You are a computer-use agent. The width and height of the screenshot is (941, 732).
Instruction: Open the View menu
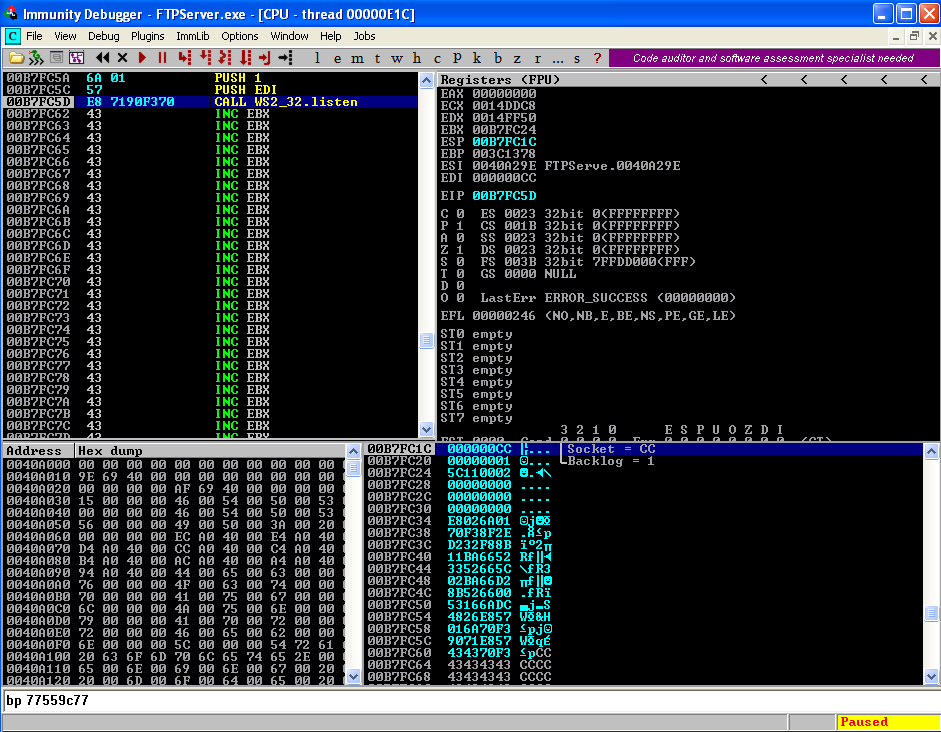click(x=65, y=36)
